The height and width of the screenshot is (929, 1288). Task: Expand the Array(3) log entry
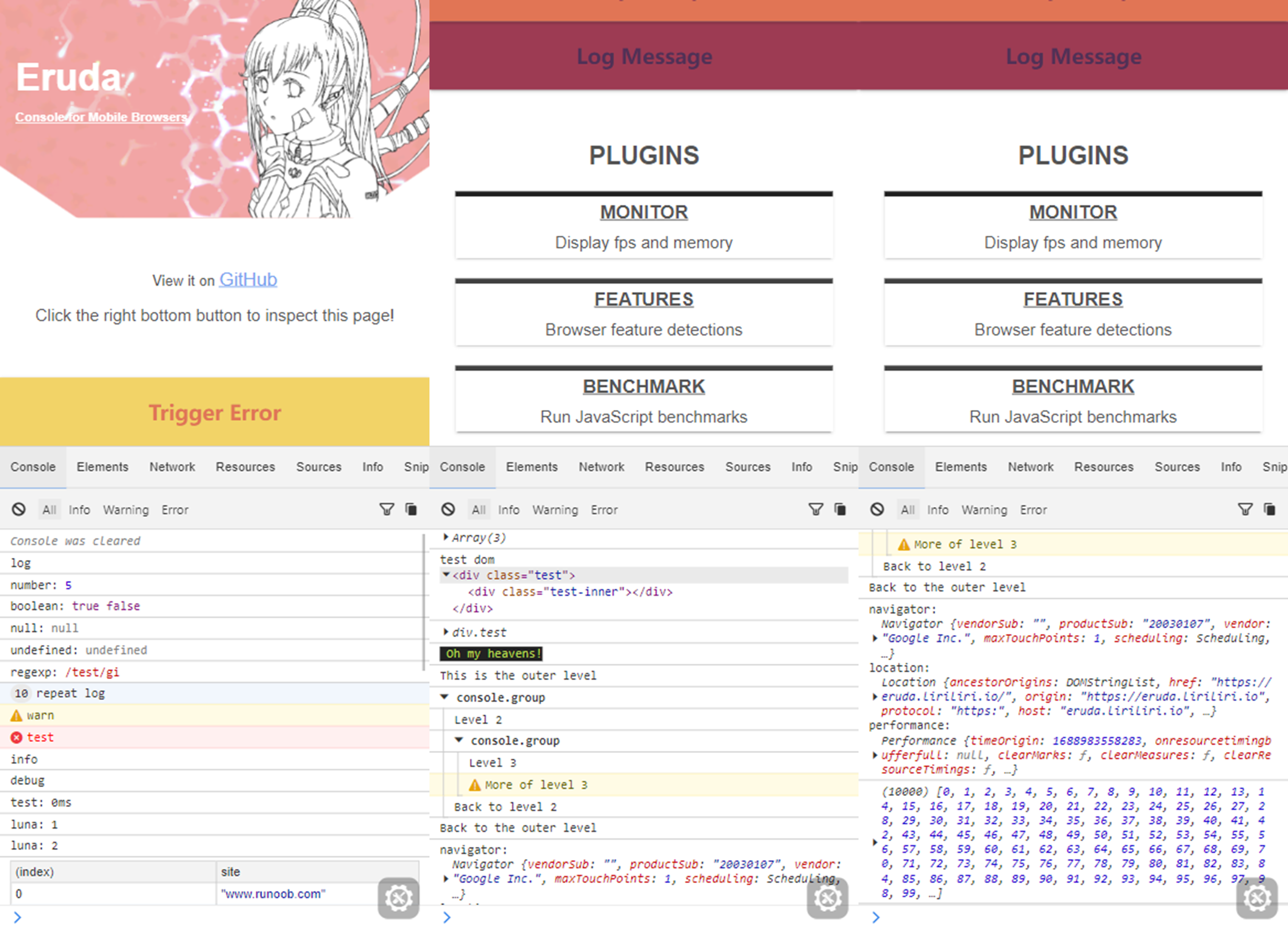click(x=446, y=537)
